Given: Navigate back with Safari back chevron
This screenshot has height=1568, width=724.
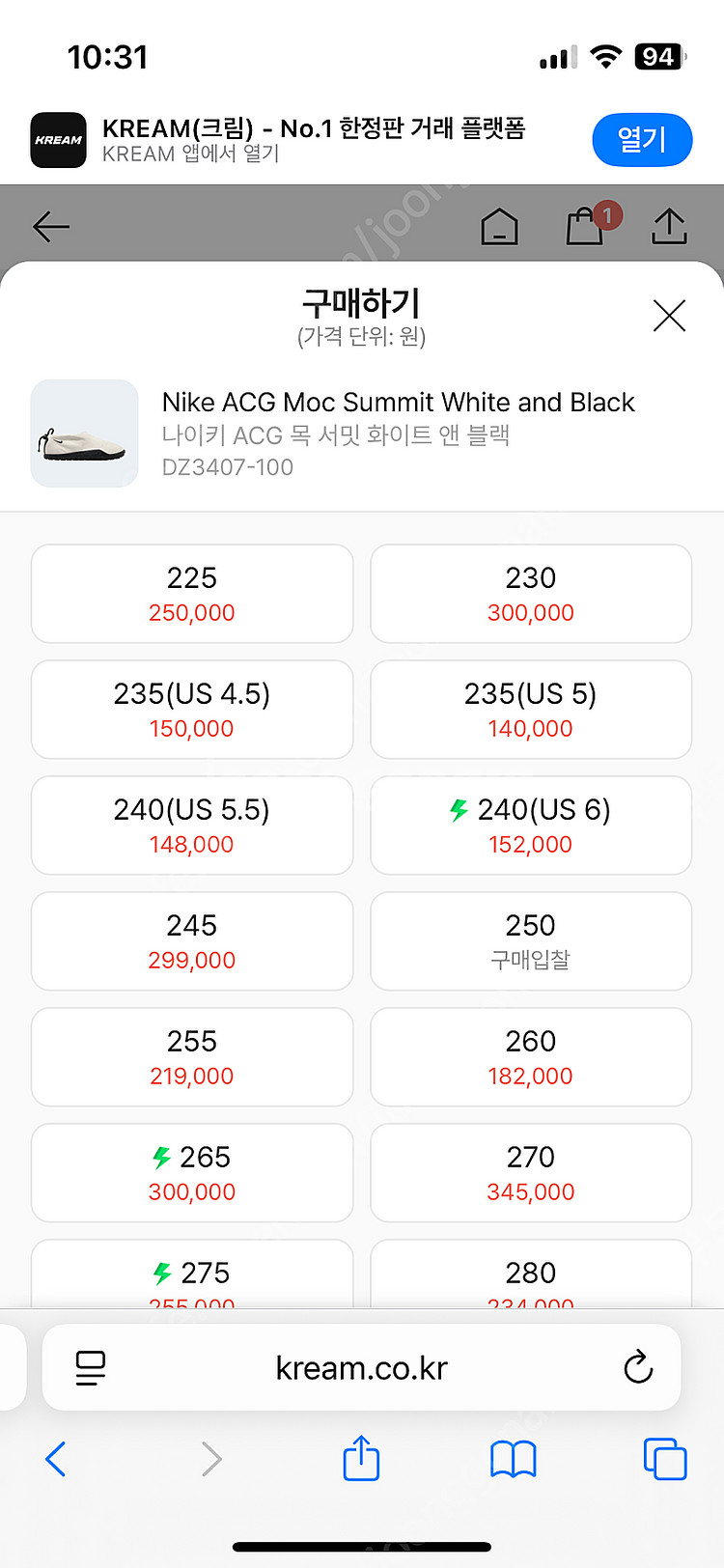Looking at the screenshot, I should pos(56,1459).
